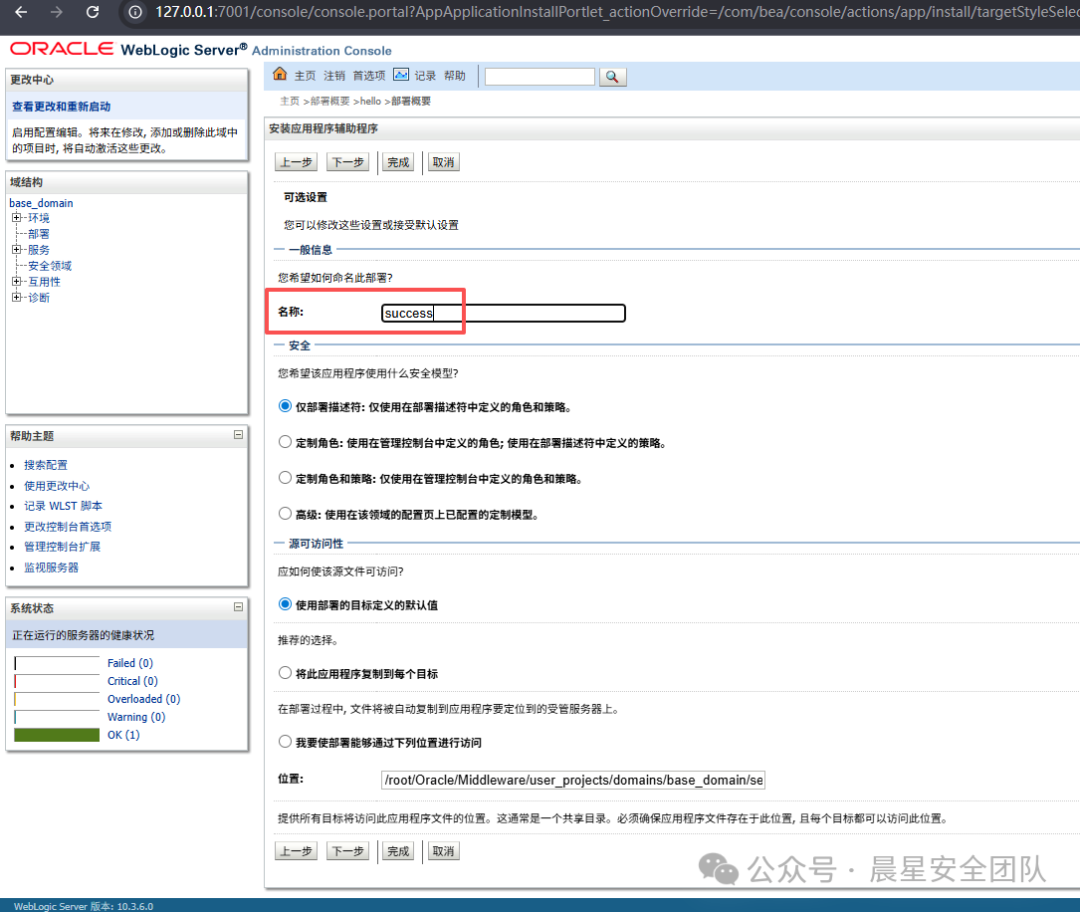This screenshot has width=1080, height=912.
Task: Open 记录 WLST 脚本 help link
Action: pos(63,506)
